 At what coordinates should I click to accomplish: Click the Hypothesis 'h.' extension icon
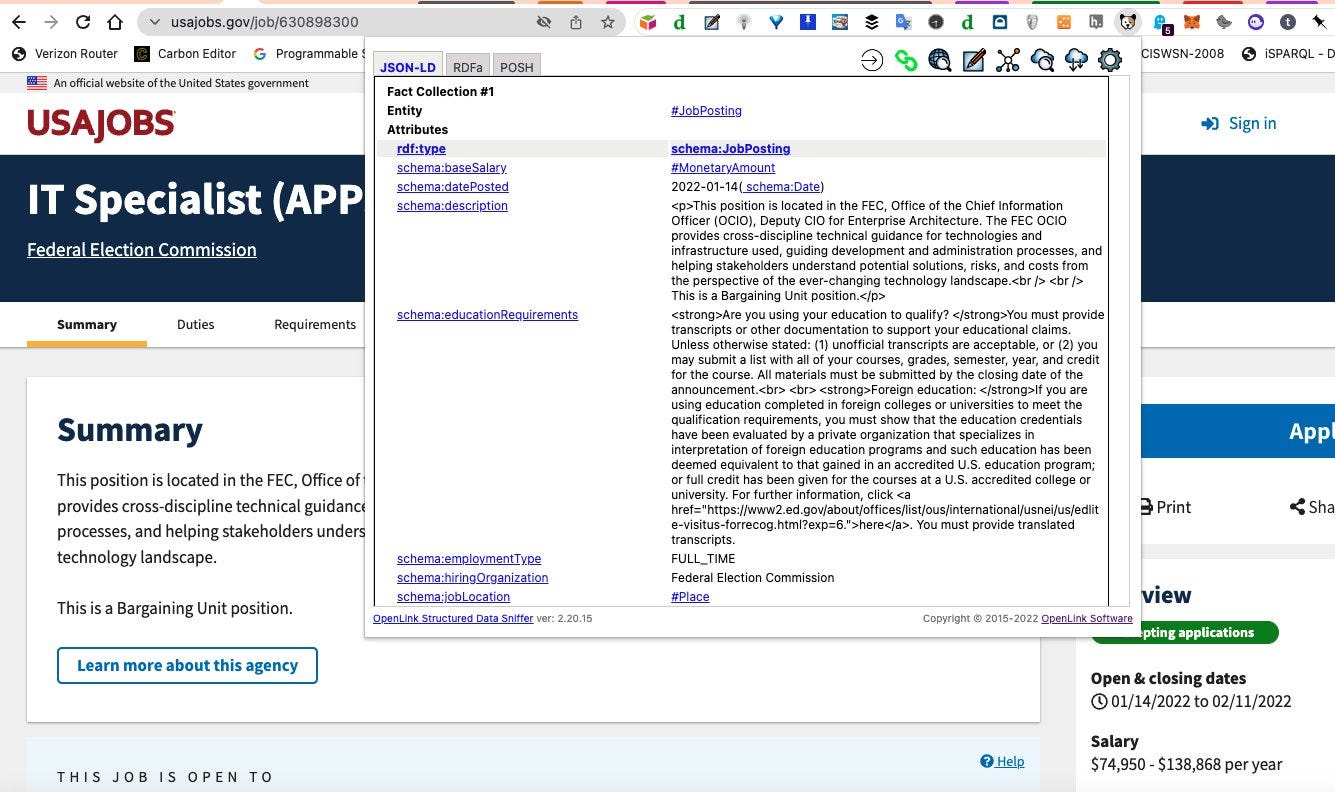point(1096,22)
